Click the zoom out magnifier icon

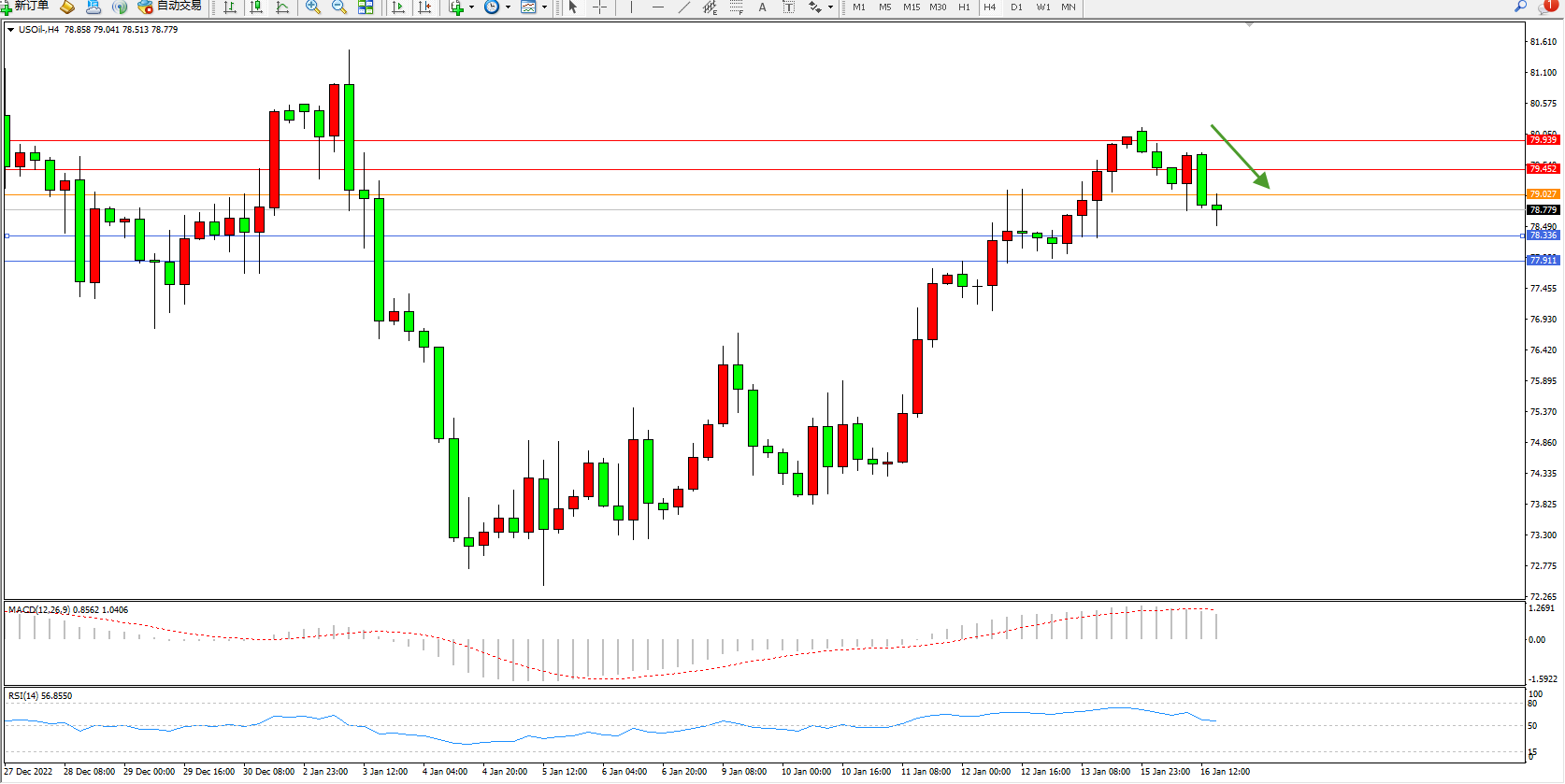click(339, 7)
